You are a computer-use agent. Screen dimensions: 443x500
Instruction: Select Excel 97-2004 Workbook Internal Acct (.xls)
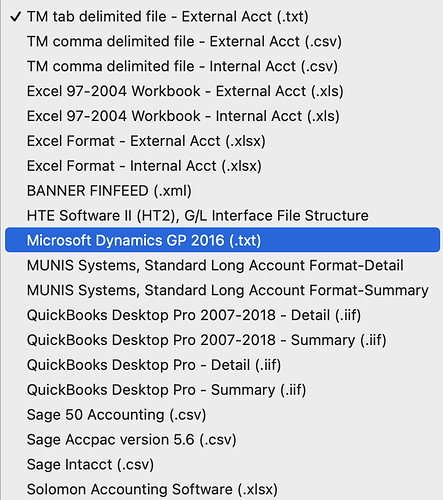tap(222, 116)
